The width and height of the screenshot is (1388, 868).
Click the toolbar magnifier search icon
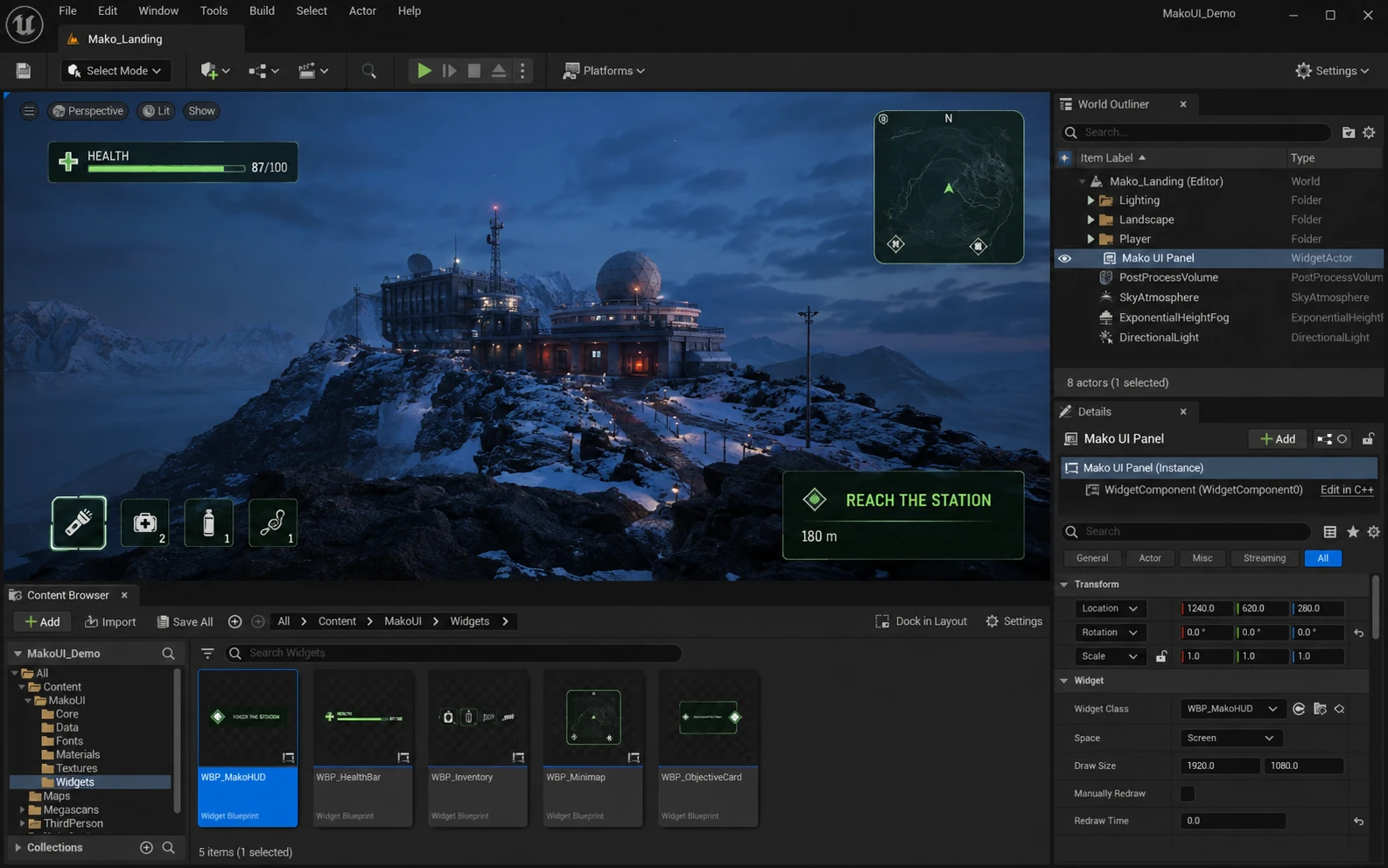click(368, 71)
